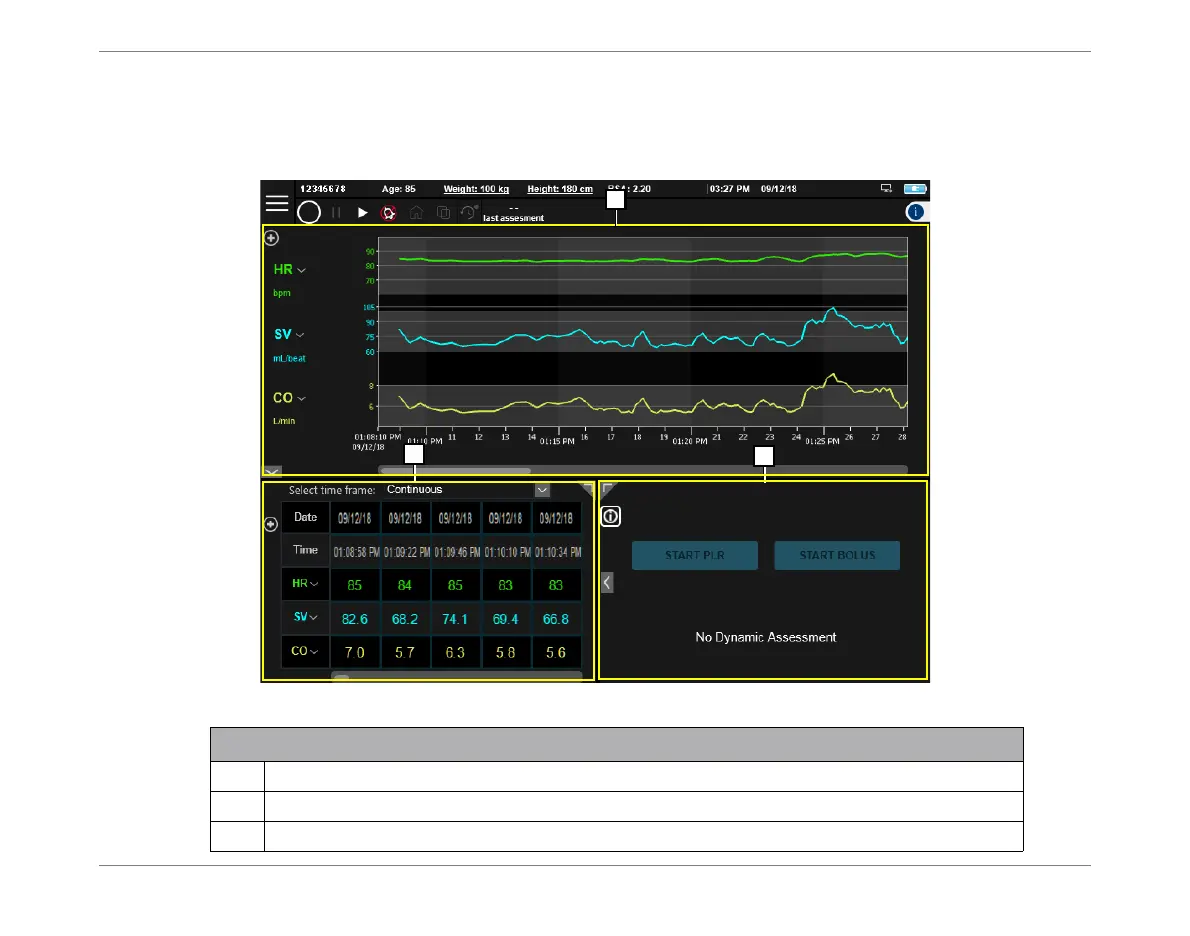
Task: Collapse the trend graph panel arrow
Action: pyautogui.click(x=272, y=471)
